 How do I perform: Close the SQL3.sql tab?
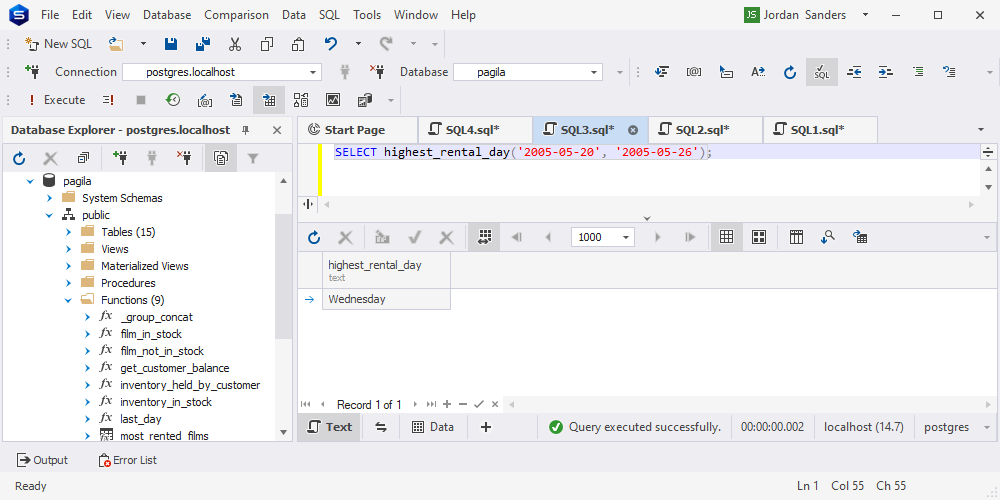[x=633, y=130]
